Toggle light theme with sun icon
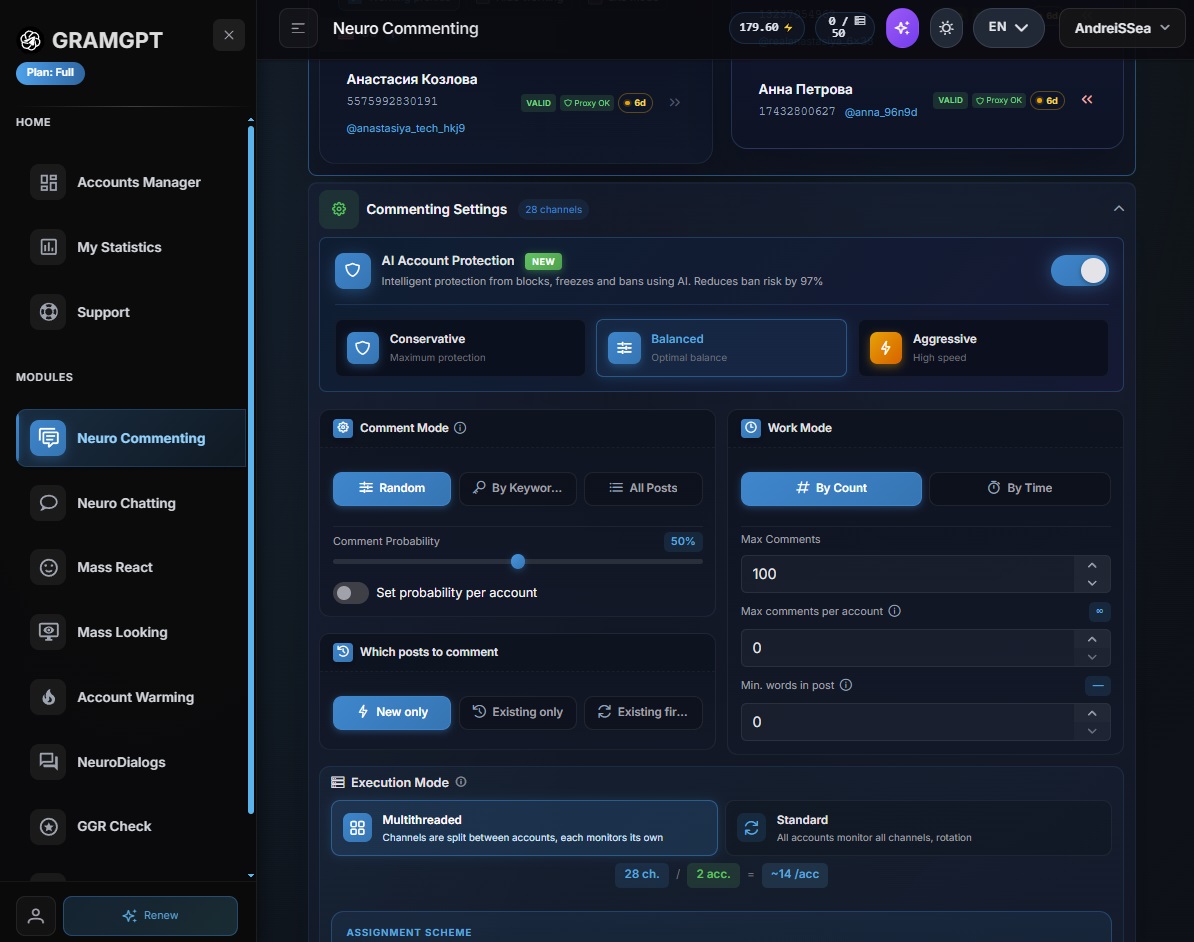Viewport: 1194px width, 942px height. (x=947, y=28)
